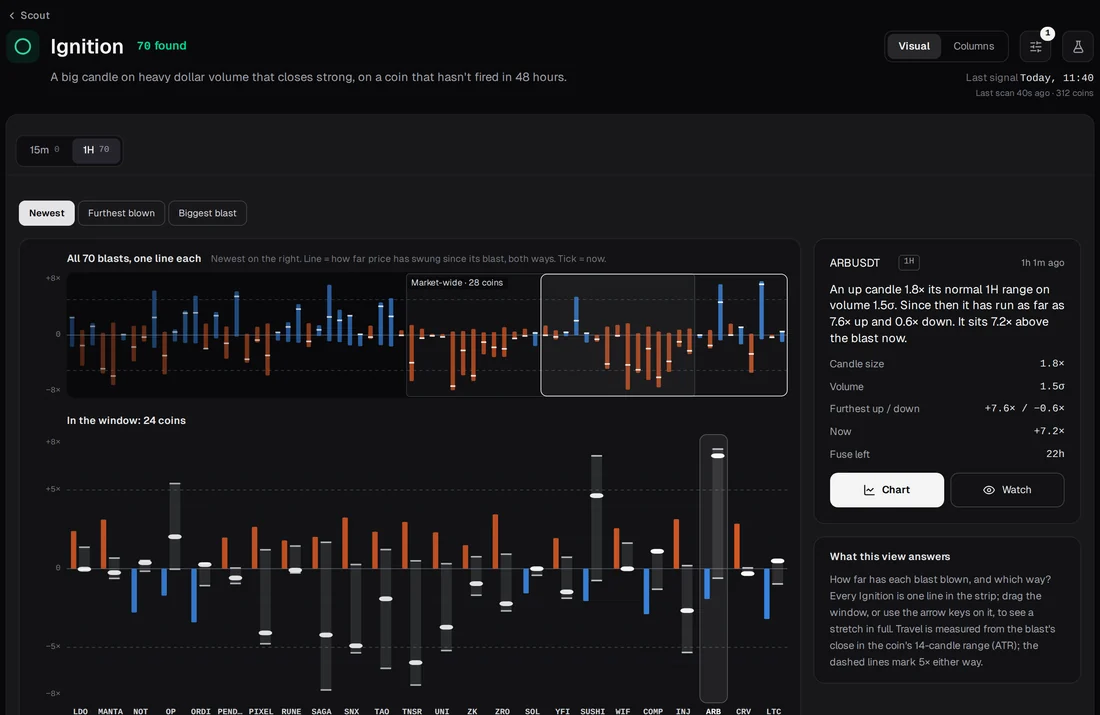This screenshot has width=1100, height=715.
Task: Click the In the window: 24 coins heading
Action: [x=126, y=420]
